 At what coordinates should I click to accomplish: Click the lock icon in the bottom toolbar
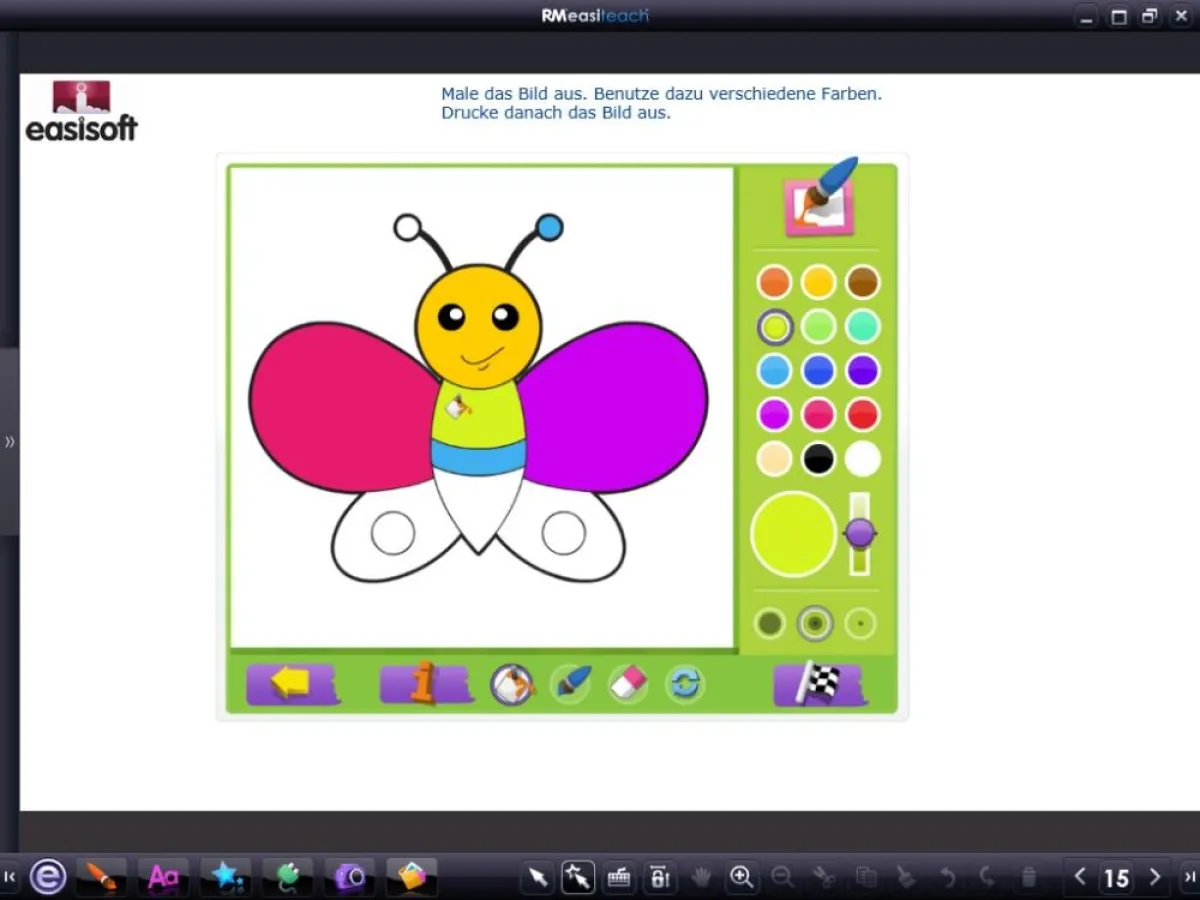[x=660, y=877]
